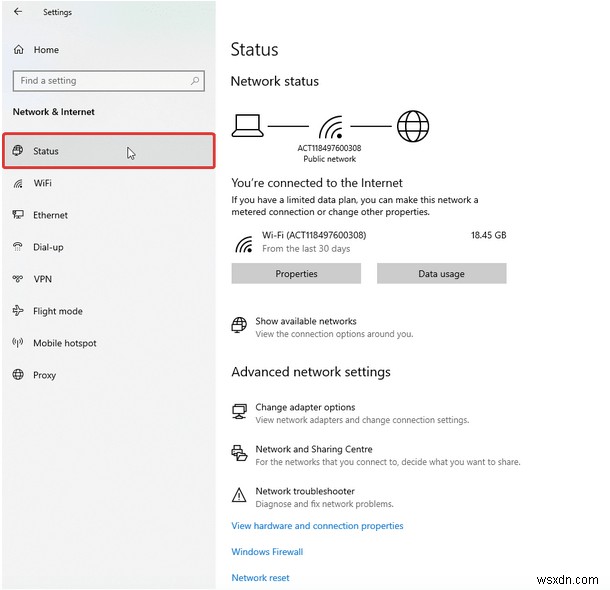
Task: Click the internet globe icon in diagram
Action: tap(413, 126)
